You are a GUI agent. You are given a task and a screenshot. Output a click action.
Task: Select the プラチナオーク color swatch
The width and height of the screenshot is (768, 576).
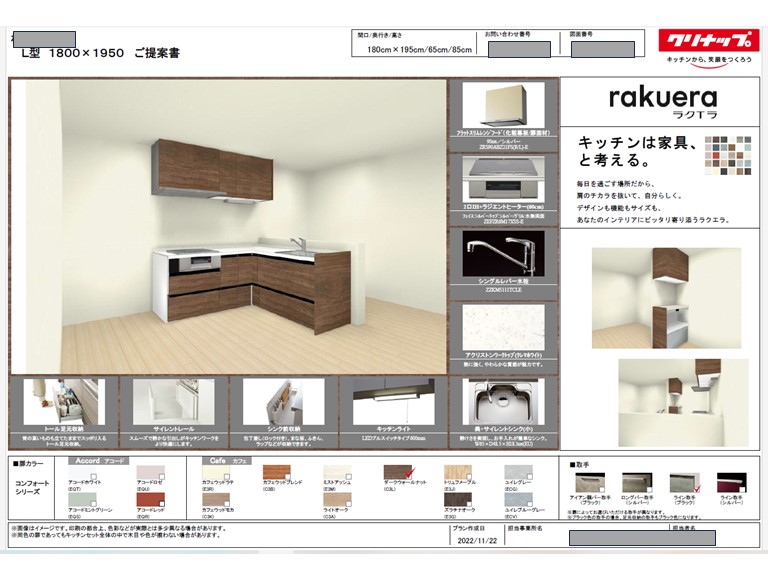(457, 500)
